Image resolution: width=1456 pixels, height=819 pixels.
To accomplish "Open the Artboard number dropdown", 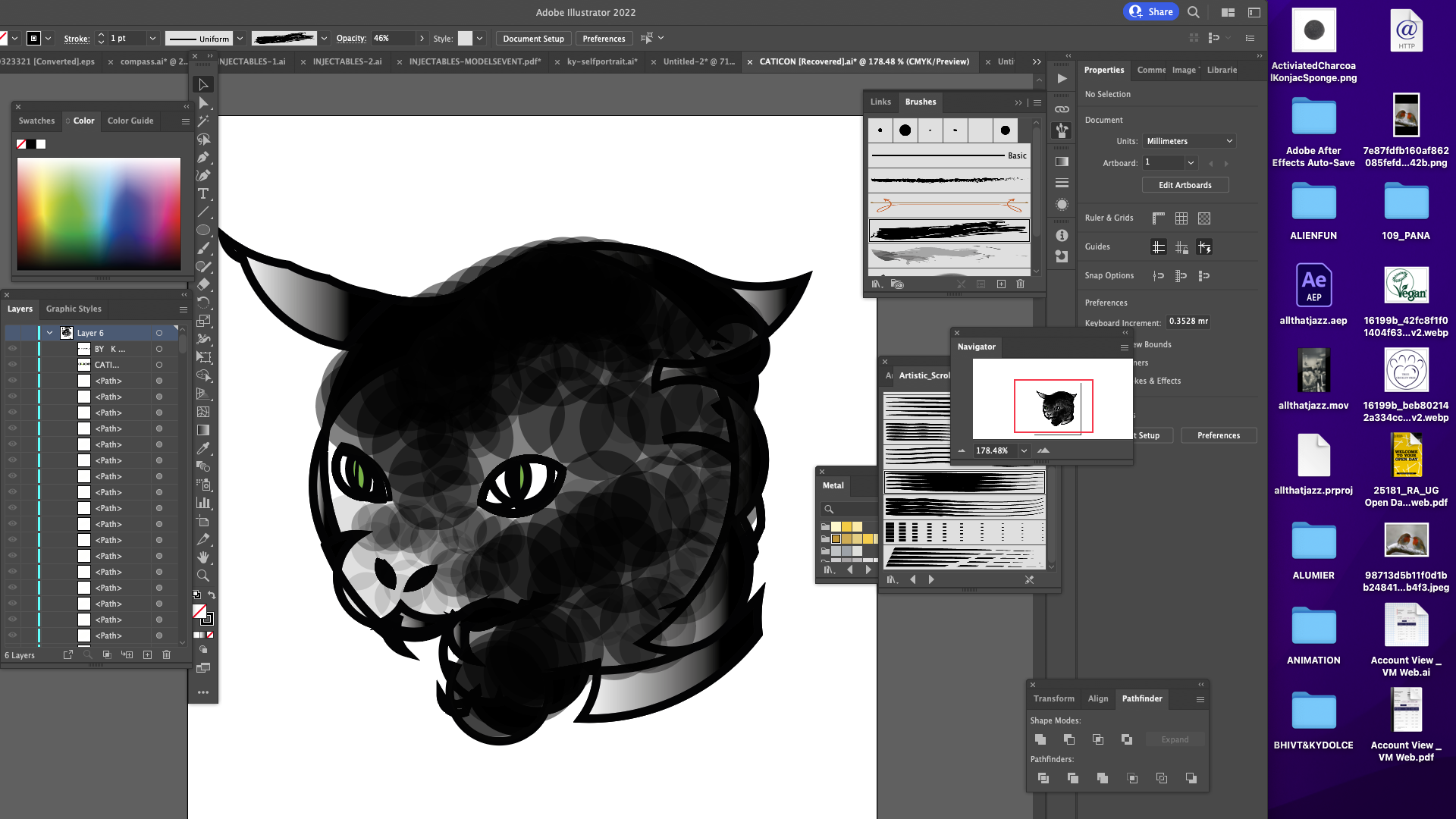I will (x=1191, y=162).
